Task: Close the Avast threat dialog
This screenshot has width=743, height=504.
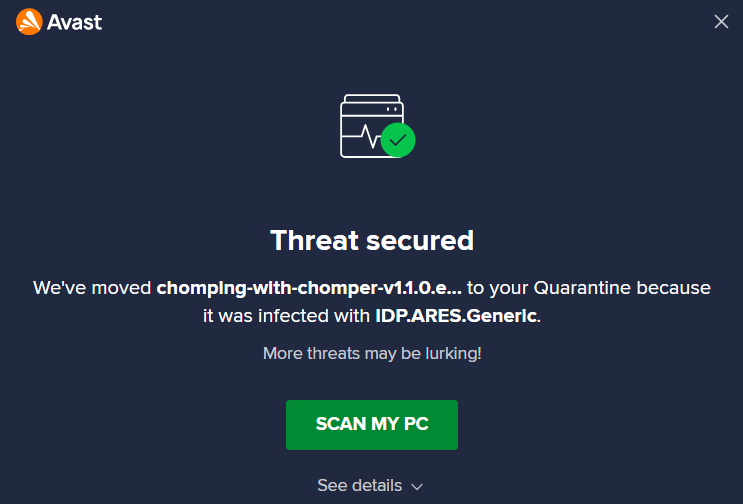Action: [x=721, y=22]
